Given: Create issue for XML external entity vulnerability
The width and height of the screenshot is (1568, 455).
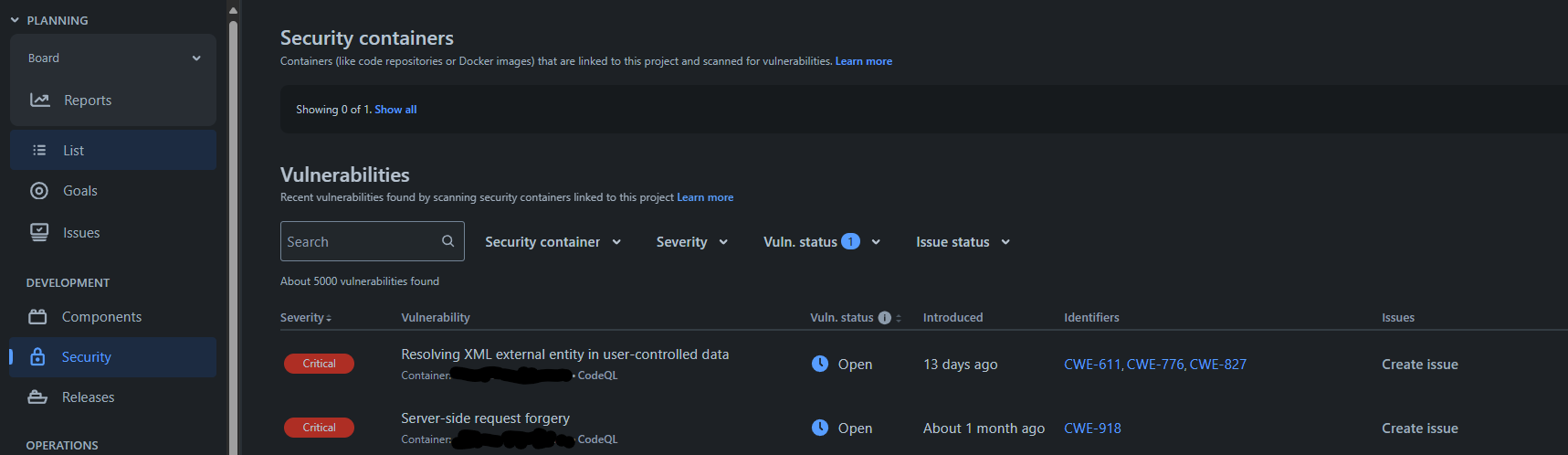Looking at the screenshot, I should tap(1420, 365).
